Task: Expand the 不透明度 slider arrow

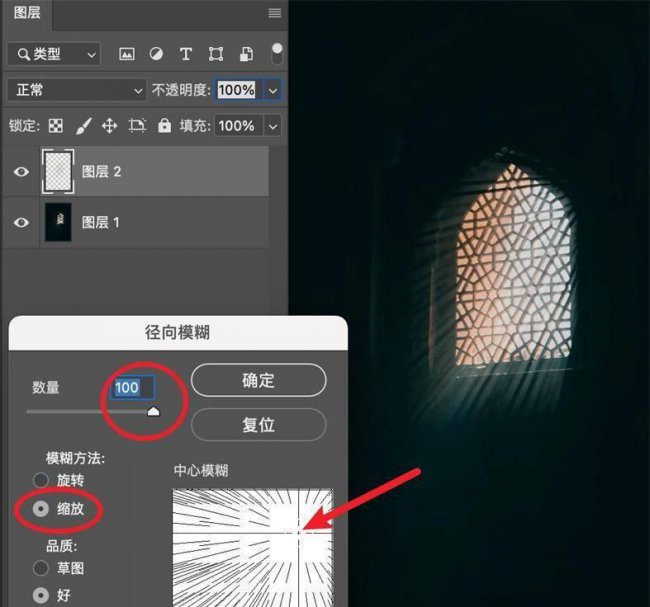Action: (x=273, y=90)
